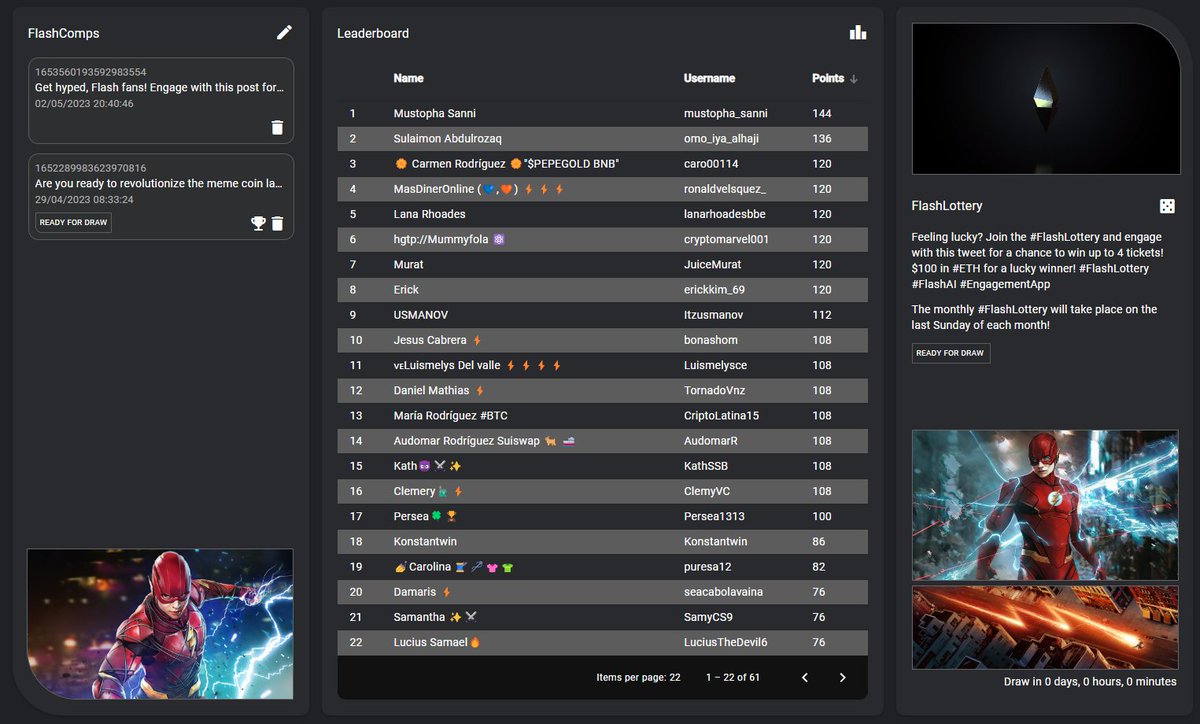This screenshot has width=1200, height=724.
Task: Select Mustopha Sanni's leaderboard row
Action: point(600,113)
